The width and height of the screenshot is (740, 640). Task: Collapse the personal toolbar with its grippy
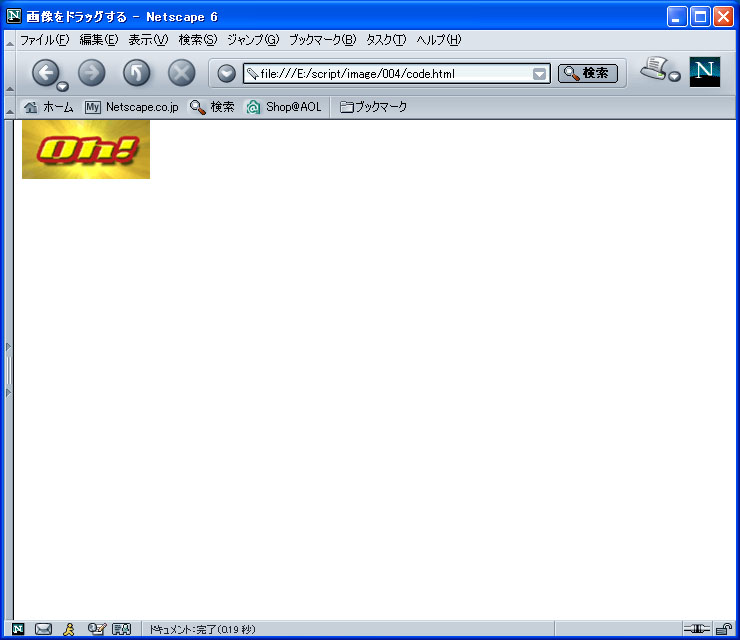(x=9, y=107)
